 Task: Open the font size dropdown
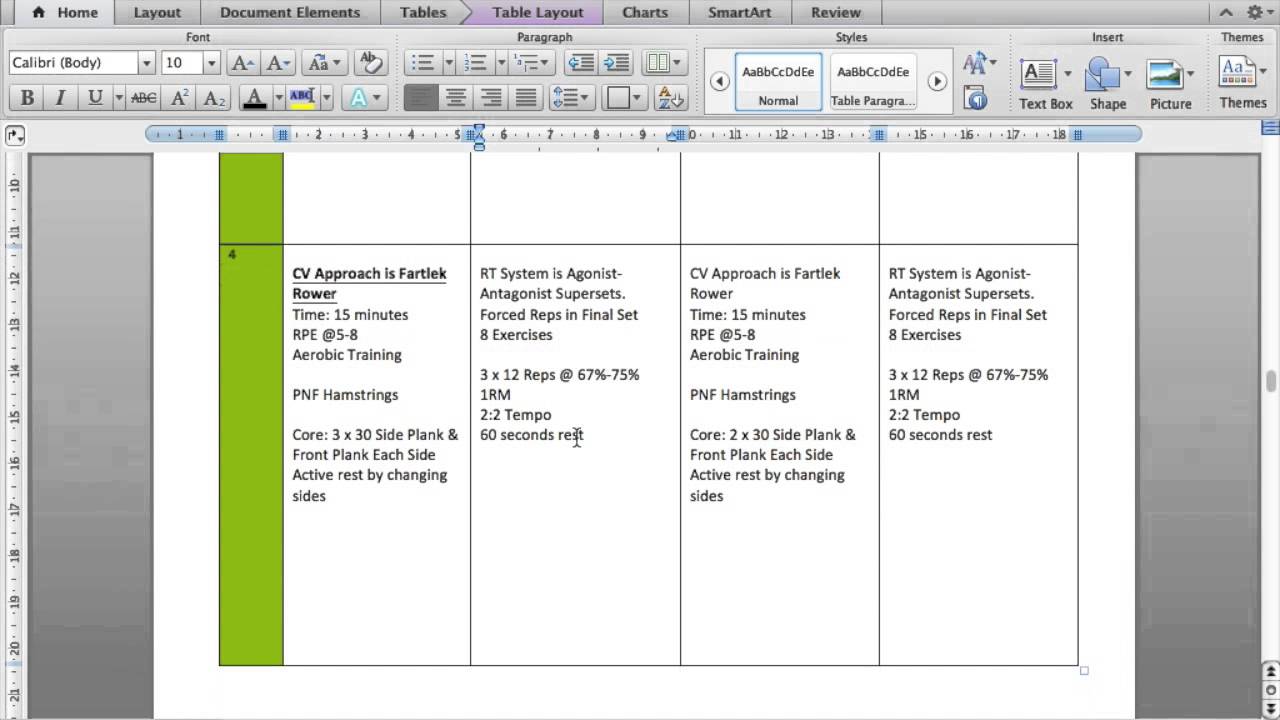(211, 63)
